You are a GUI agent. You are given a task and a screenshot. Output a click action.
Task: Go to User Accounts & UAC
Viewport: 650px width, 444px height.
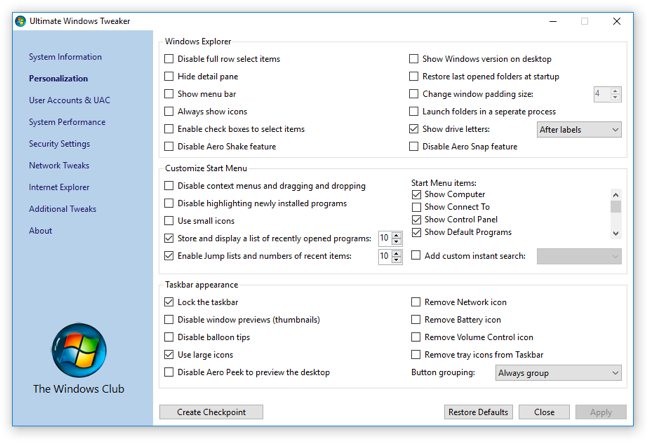tap(69, 100)
